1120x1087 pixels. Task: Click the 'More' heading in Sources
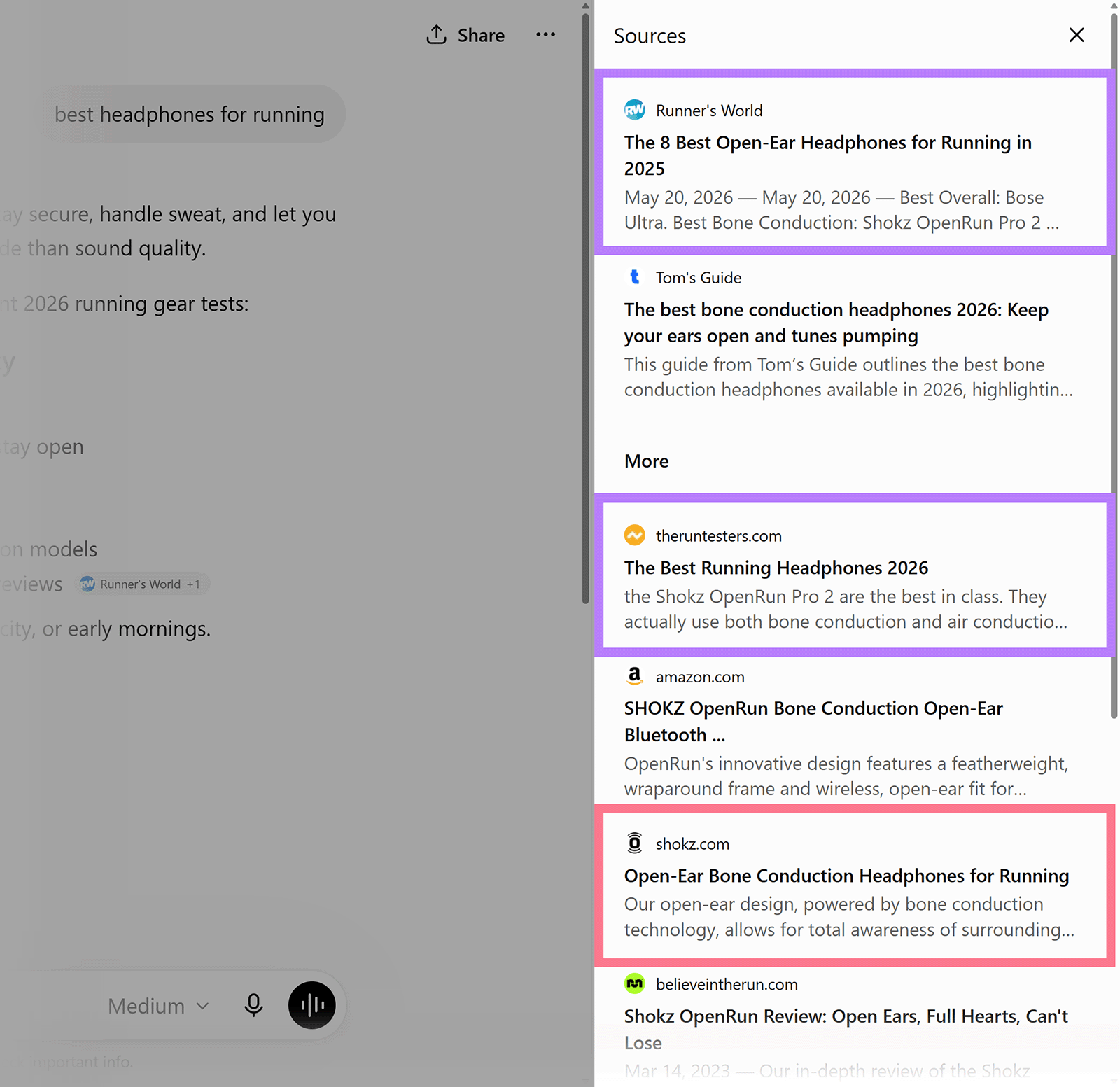click(x=646, y=461)
